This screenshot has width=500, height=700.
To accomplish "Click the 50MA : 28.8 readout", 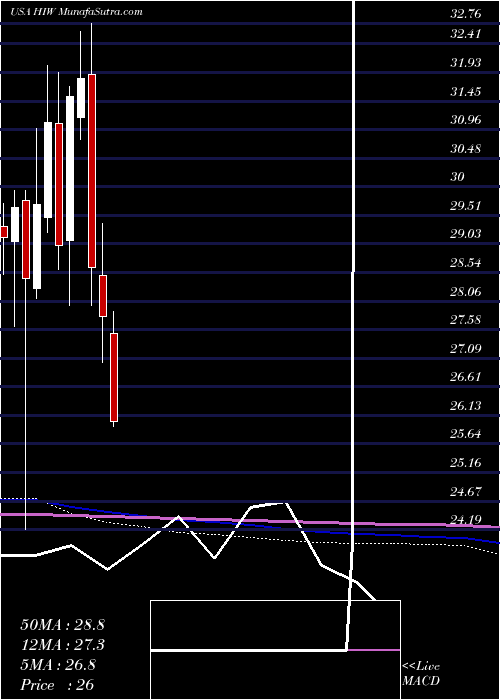I will (x=62, y=625).
